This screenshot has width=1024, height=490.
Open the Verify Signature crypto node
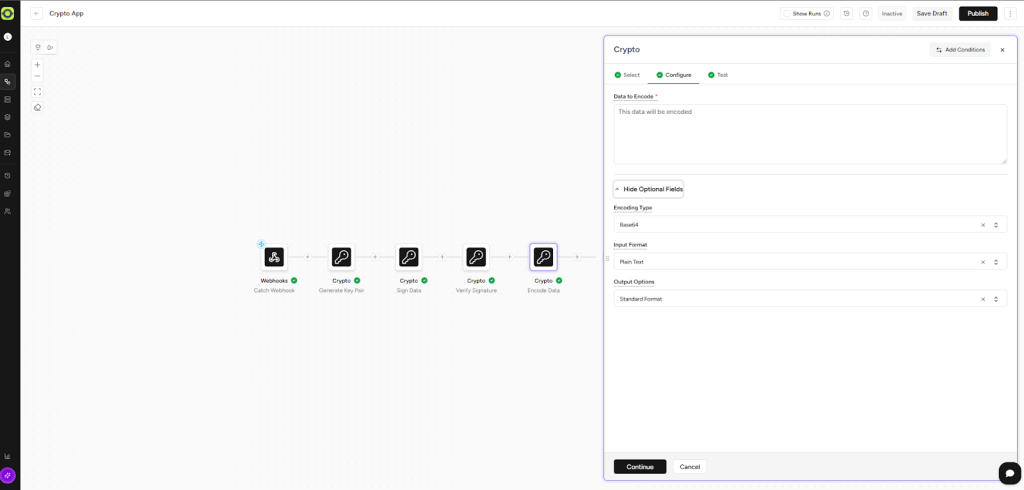(x=476, y=257)
